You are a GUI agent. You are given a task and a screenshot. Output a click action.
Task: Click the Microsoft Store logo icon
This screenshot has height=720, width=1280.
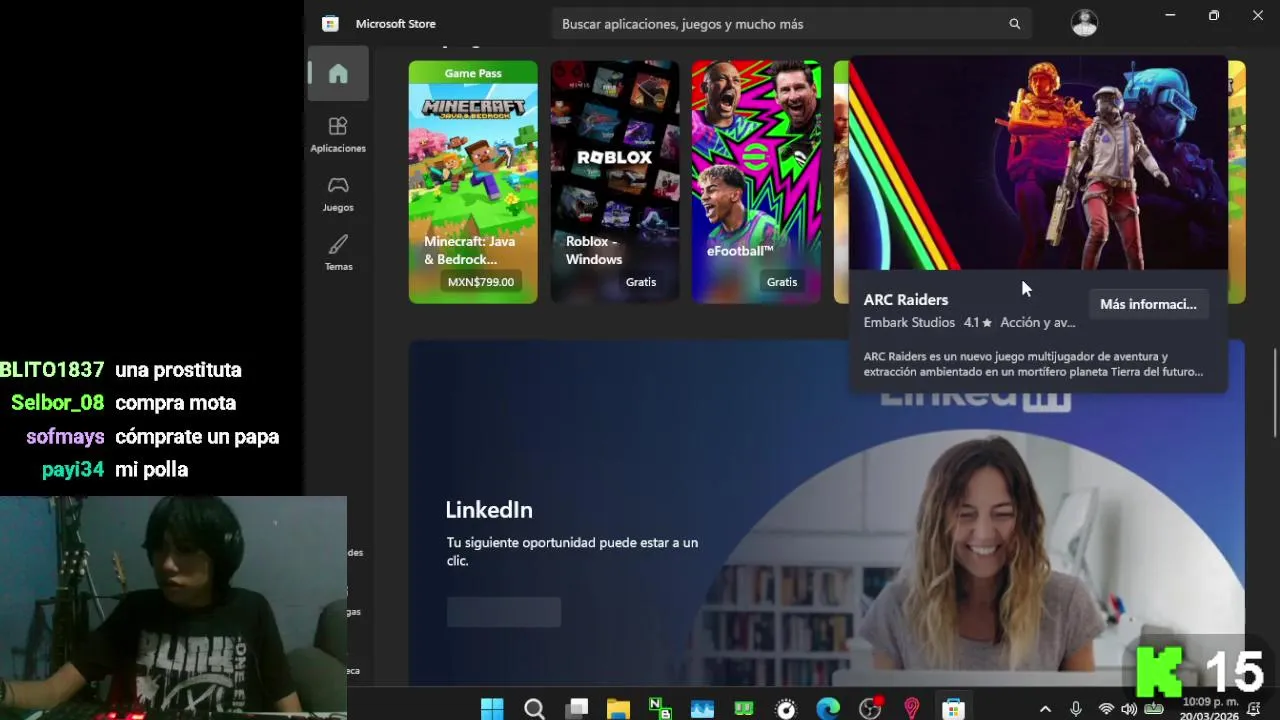(330, 24)
